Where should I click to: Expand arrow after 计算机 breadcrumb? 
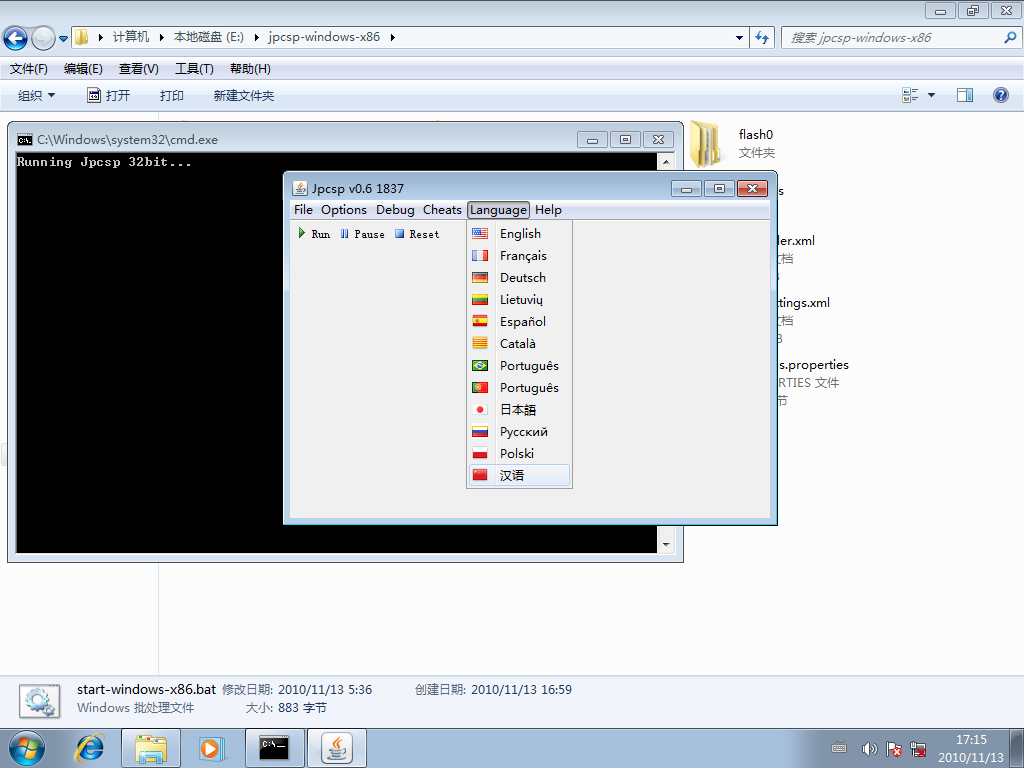coord(161,37)
